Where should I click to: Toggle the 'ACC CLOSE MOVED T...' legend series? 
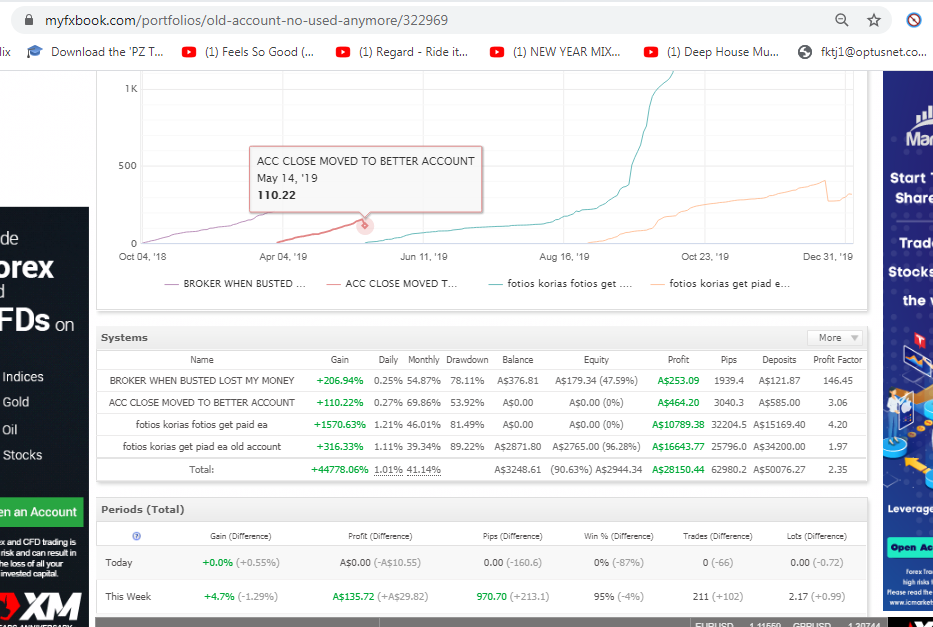tap(392, 284)
